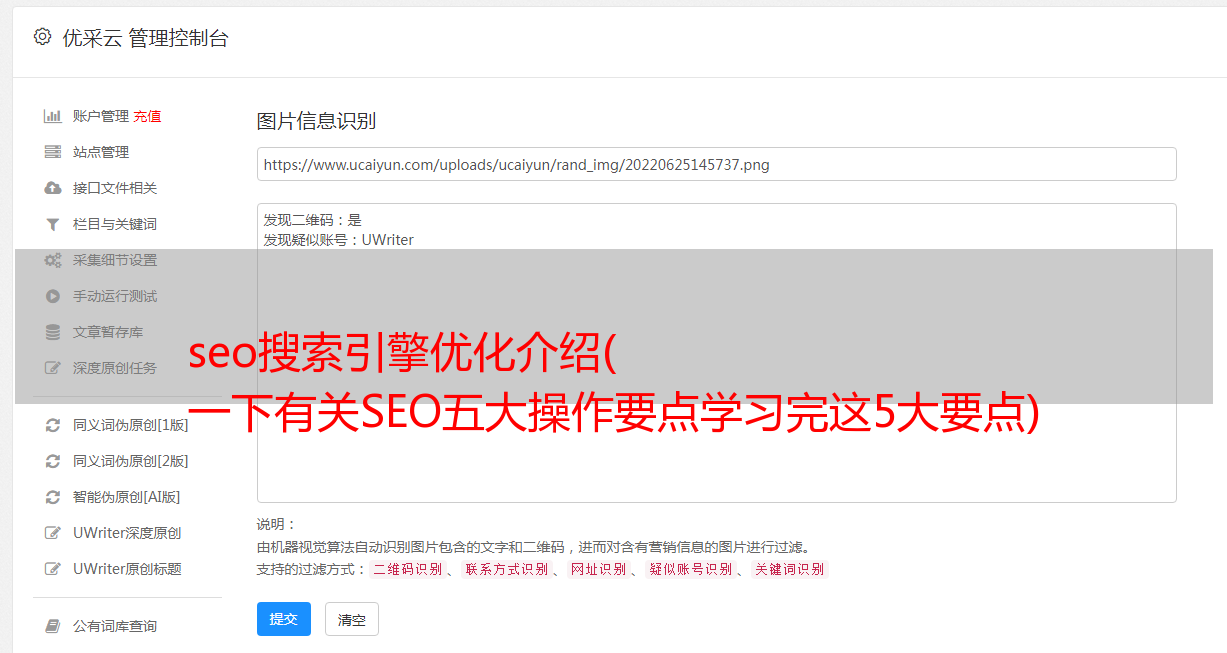
Task: Click the edit icon for UWriter原创标题
Action: pyautogui.click(x=53, y=569)
